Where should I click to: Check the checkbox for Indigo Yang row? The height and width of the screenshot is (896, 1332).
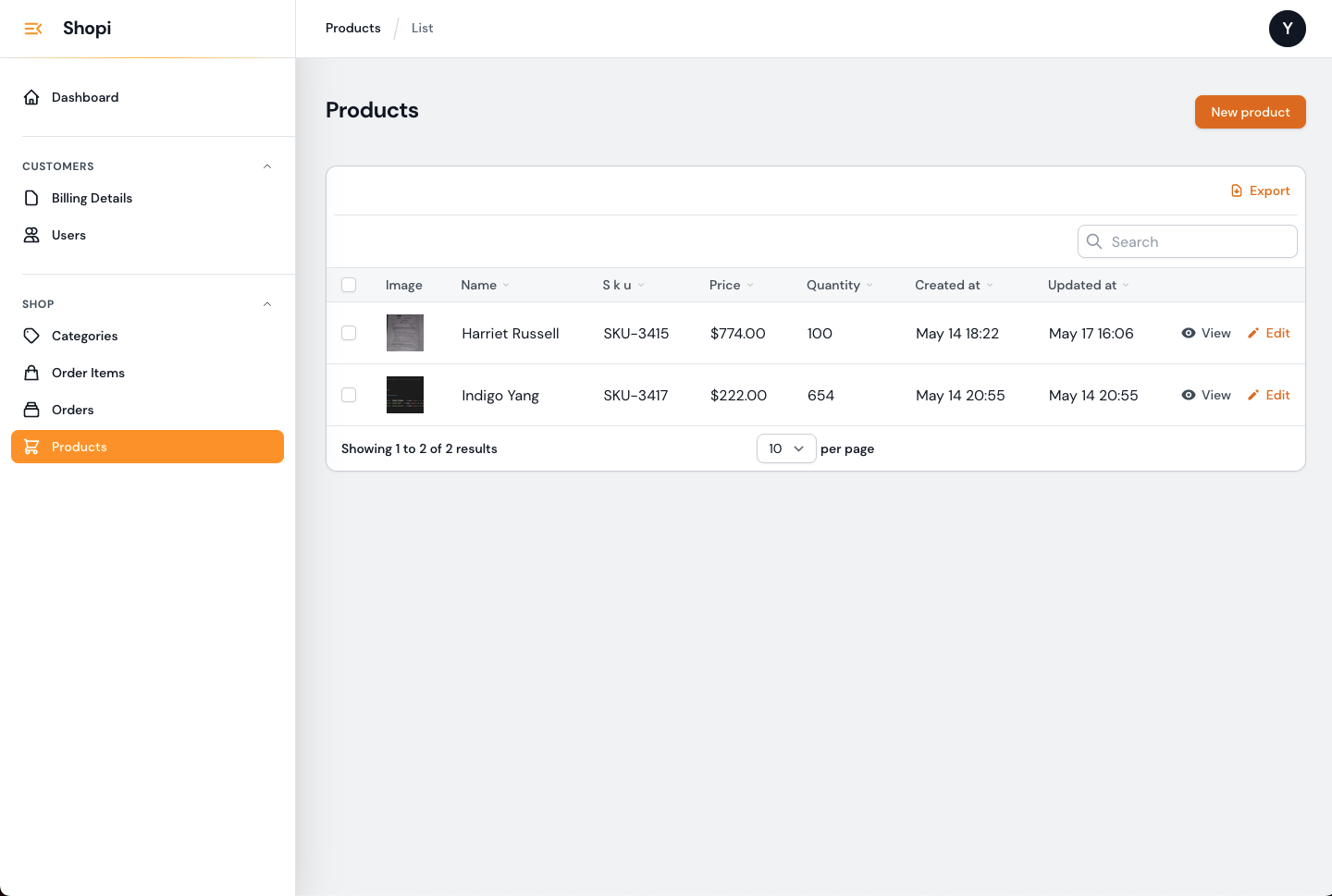click(349, 395)
